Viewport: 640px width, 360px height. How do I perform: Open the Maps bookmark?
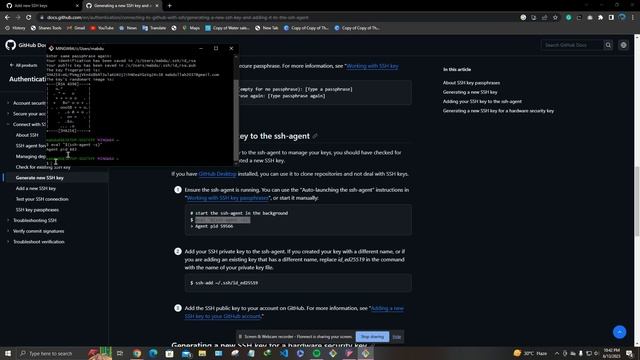[x=191, y=28]
